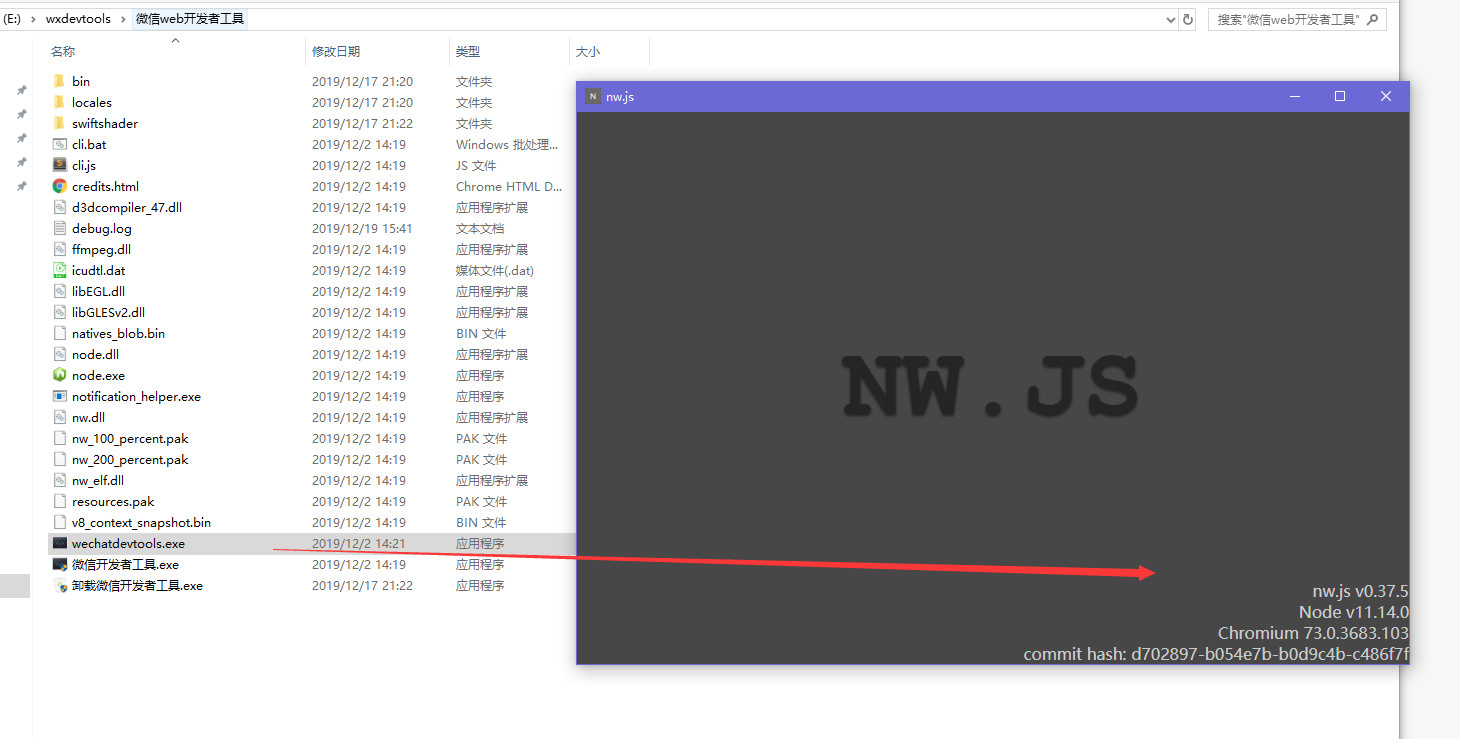Click credits.html file name
1460x739 pixels.
(x=105, y=187)
